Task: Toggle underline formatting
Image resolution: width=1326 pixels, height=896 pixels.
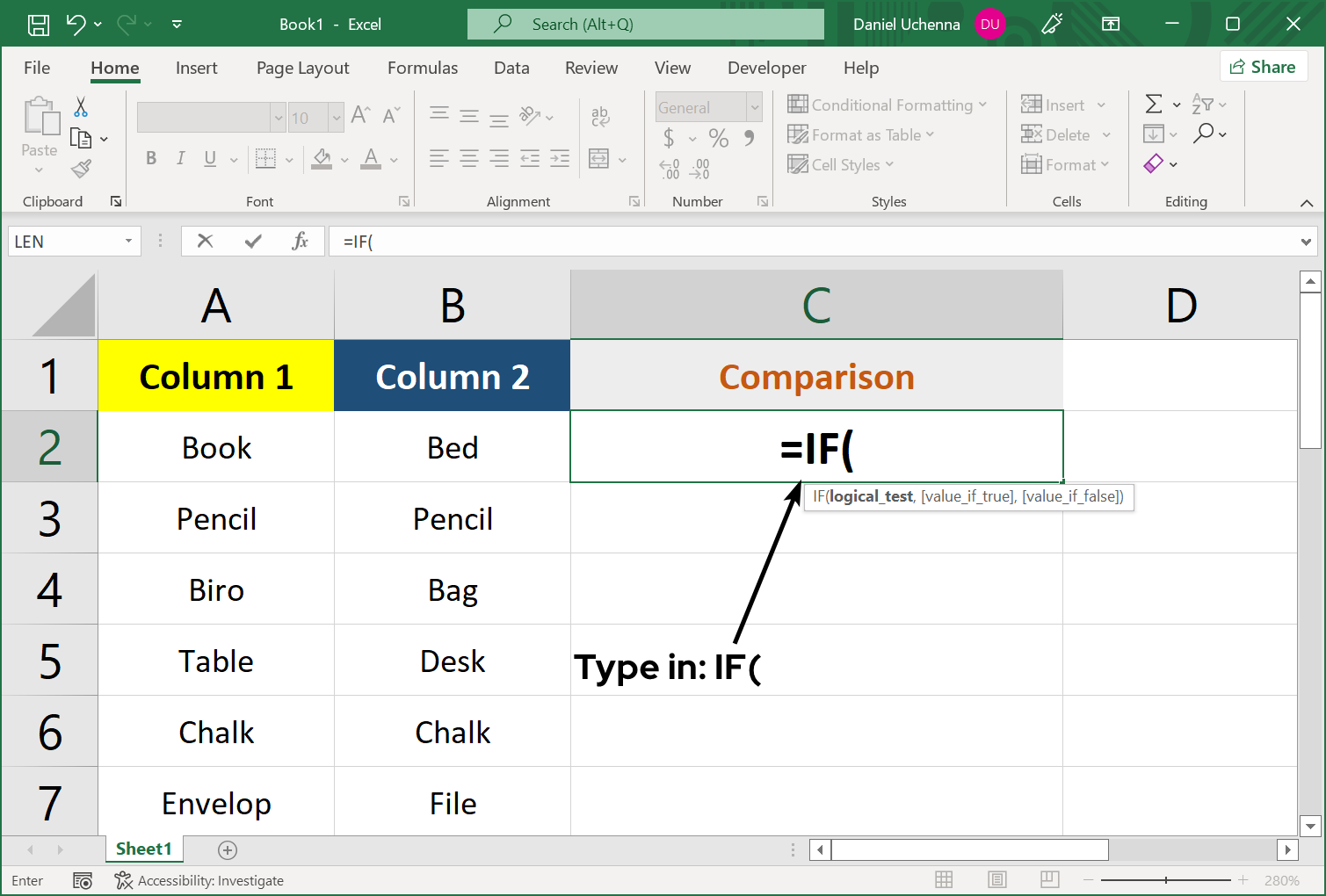Action: point(209,158)
